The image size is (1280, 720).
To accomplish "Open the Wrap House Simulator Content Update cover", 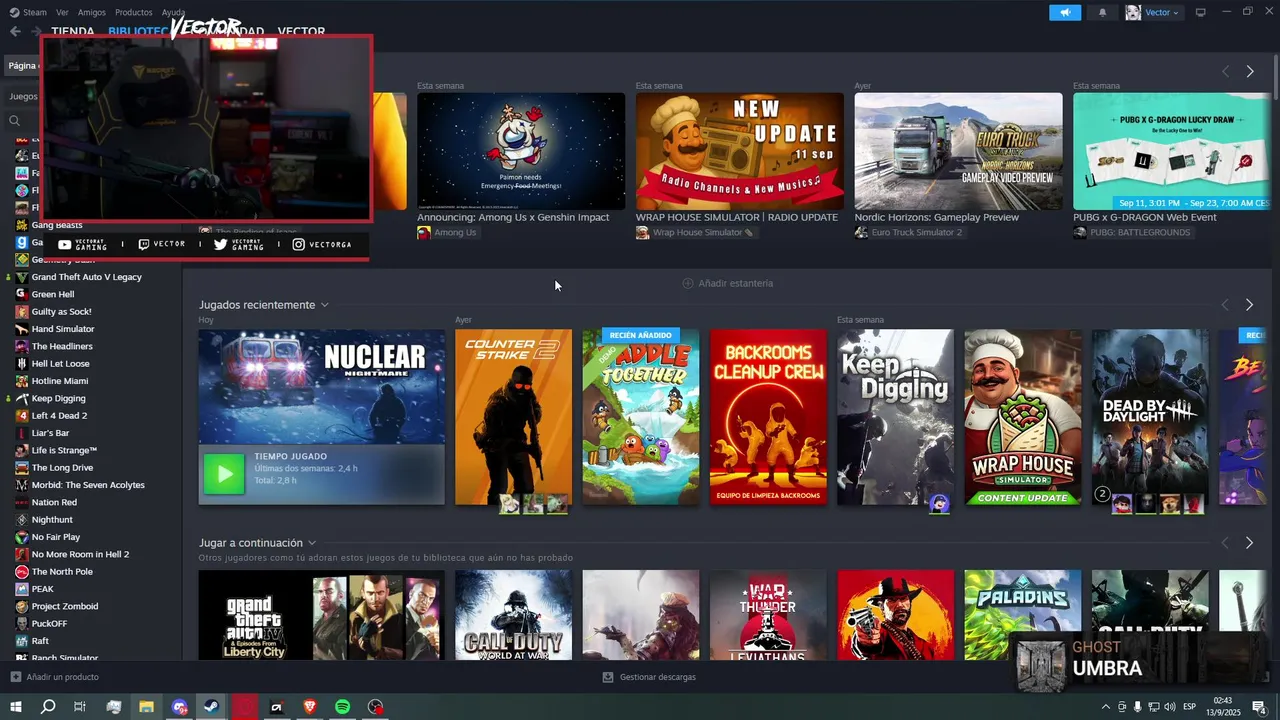I will (1023, 417).
